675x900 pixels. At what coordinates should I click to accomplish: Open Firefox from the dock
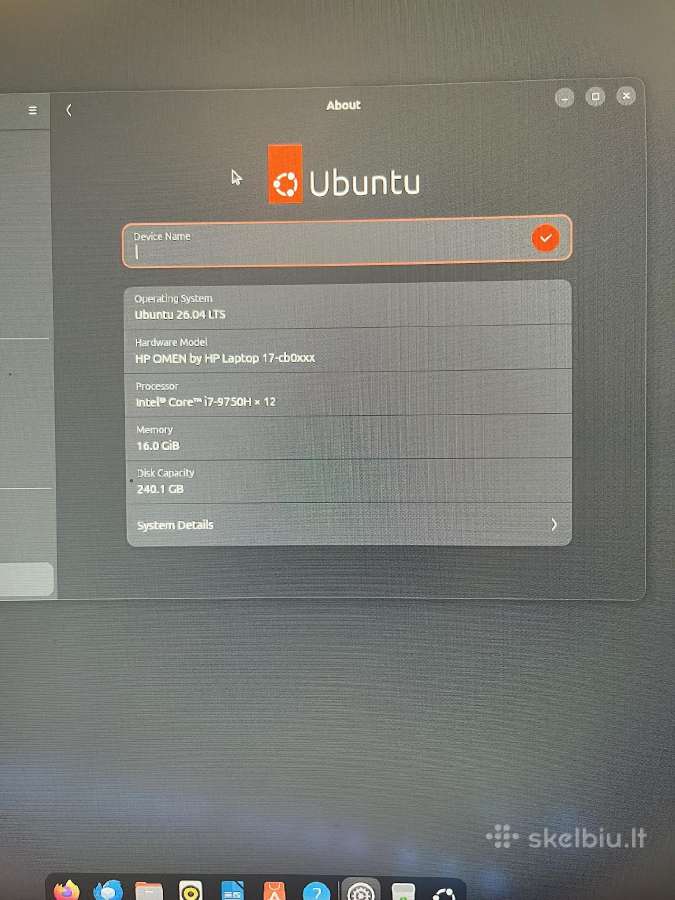tap(67, 890)
